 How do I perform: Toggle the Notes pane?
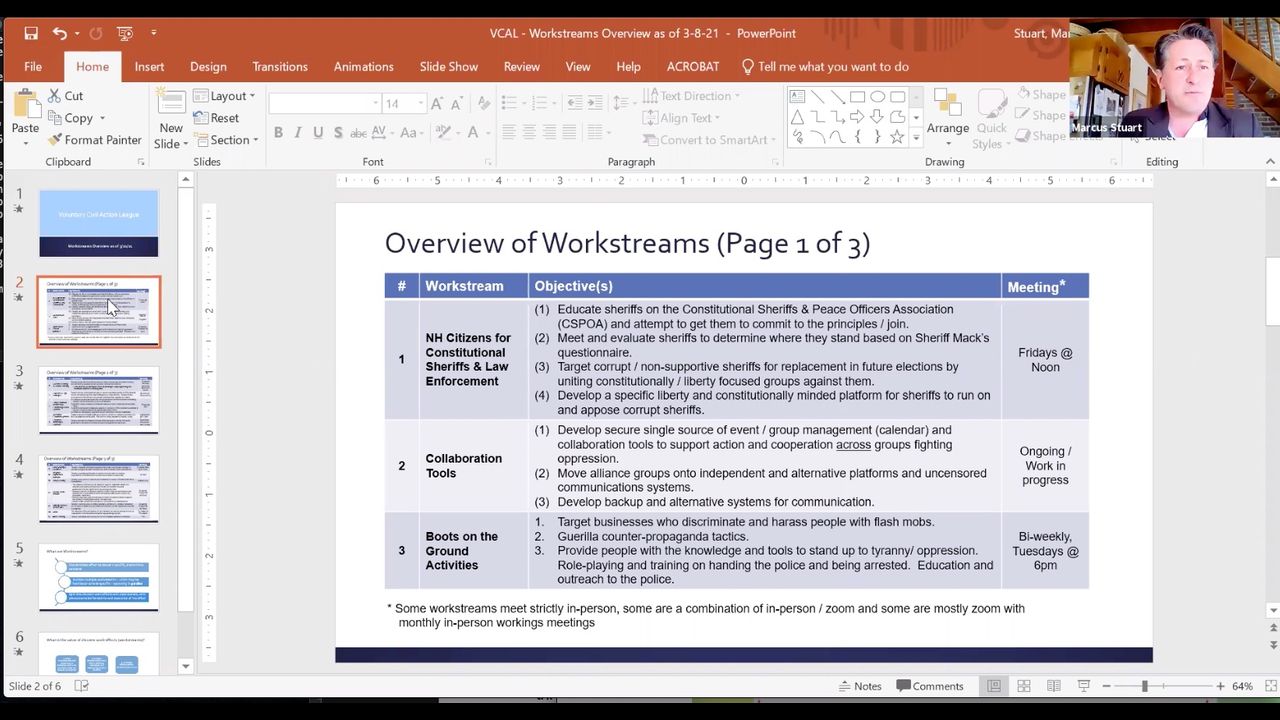click(859, 686)
